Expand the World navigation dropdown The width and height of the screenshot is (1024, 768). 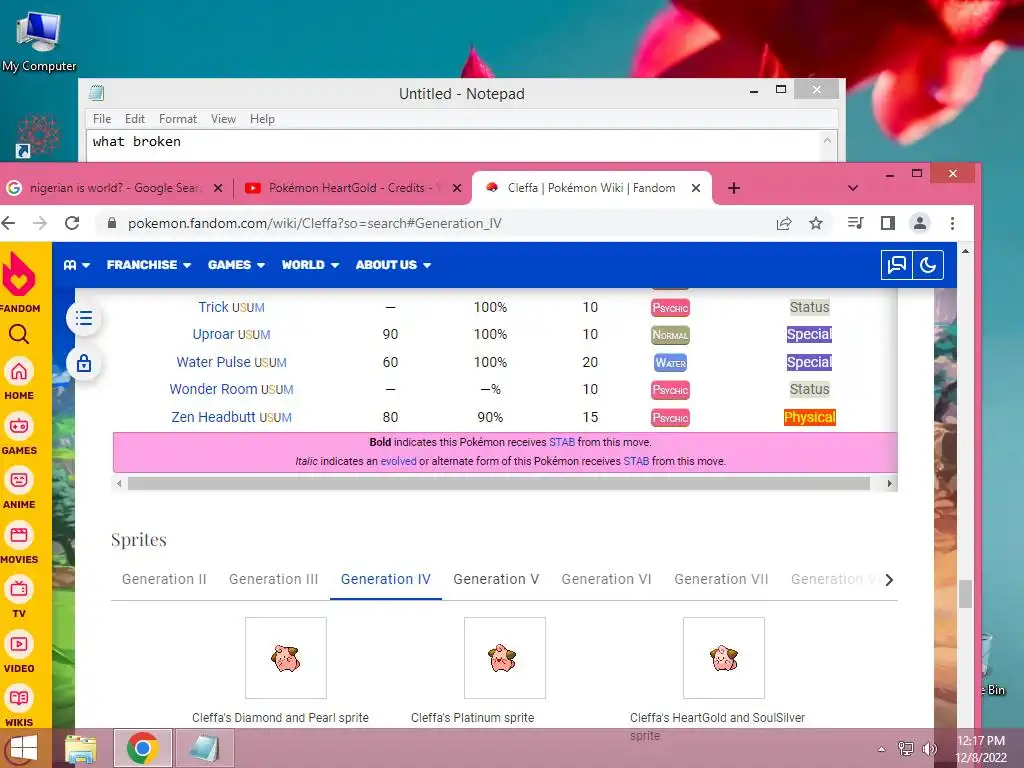[310, 265]
